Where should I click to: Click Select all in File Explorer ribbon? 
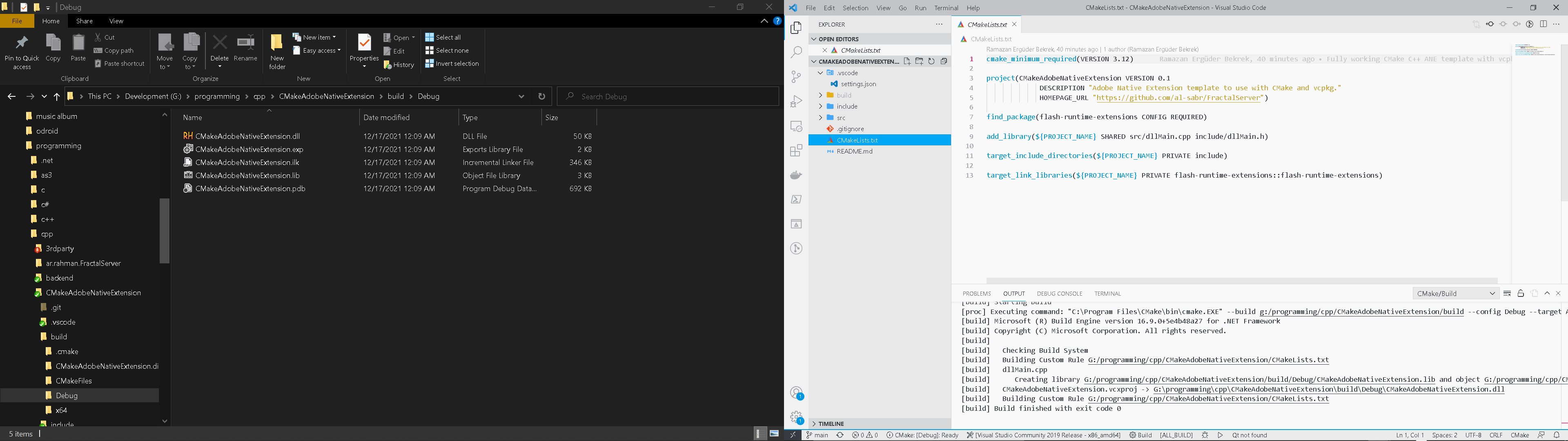click(443, 37)
